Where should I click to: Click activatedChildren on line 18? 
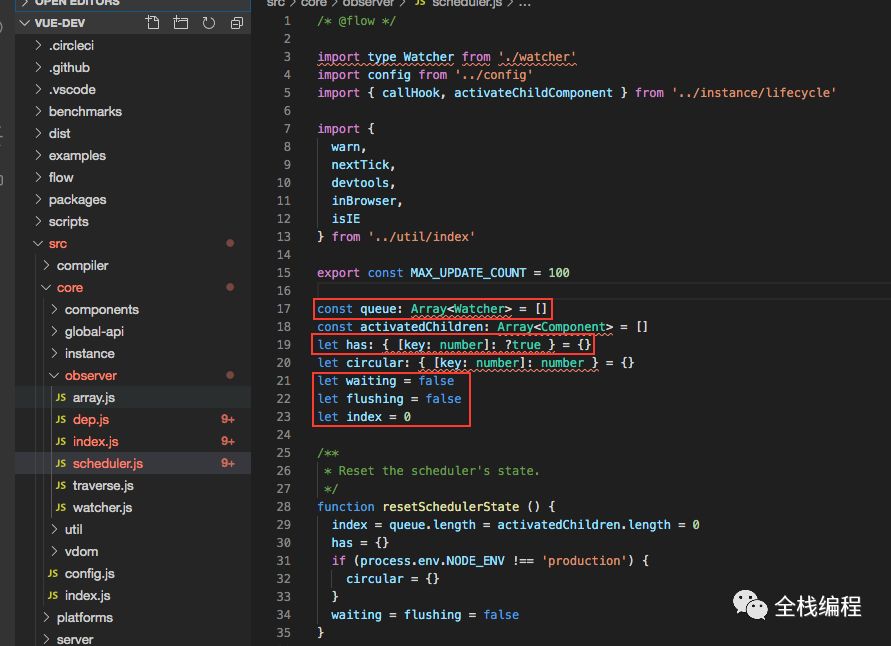422,327
